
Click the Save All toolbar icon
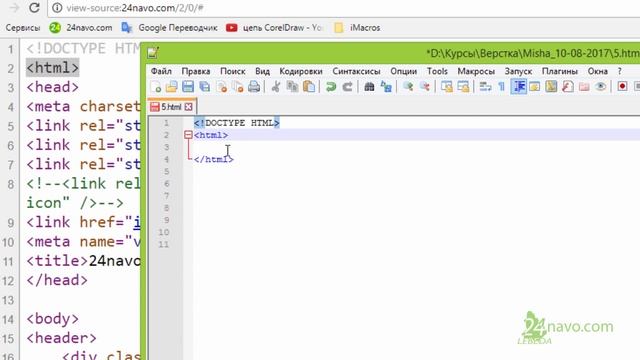204,87
